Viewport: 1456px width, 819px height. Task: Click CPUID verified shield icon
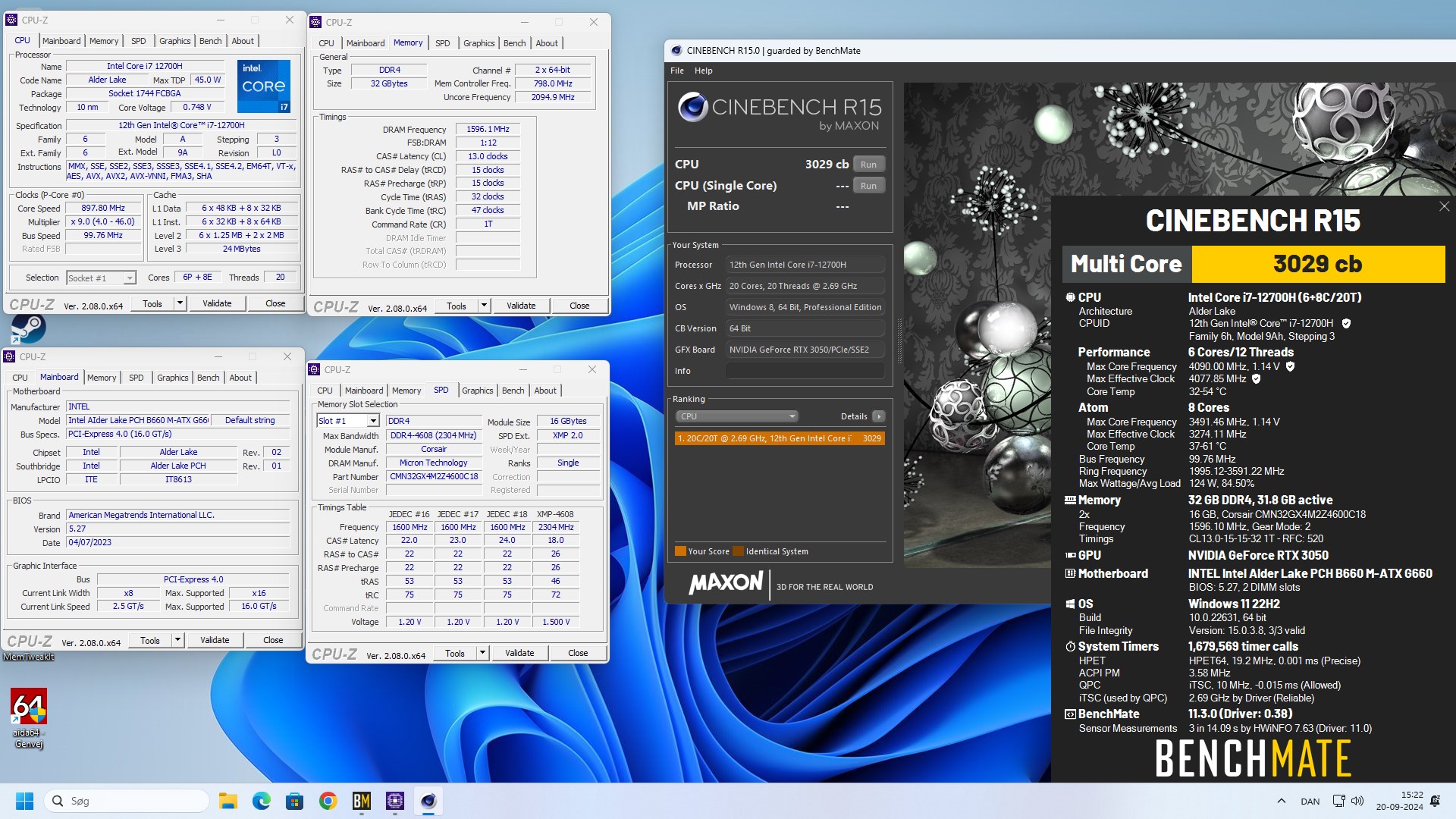point(1346,323)
